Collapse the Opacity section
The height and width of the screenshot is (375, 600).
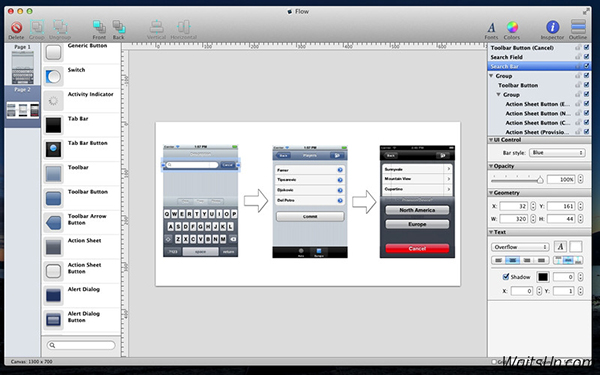[491, 166]
